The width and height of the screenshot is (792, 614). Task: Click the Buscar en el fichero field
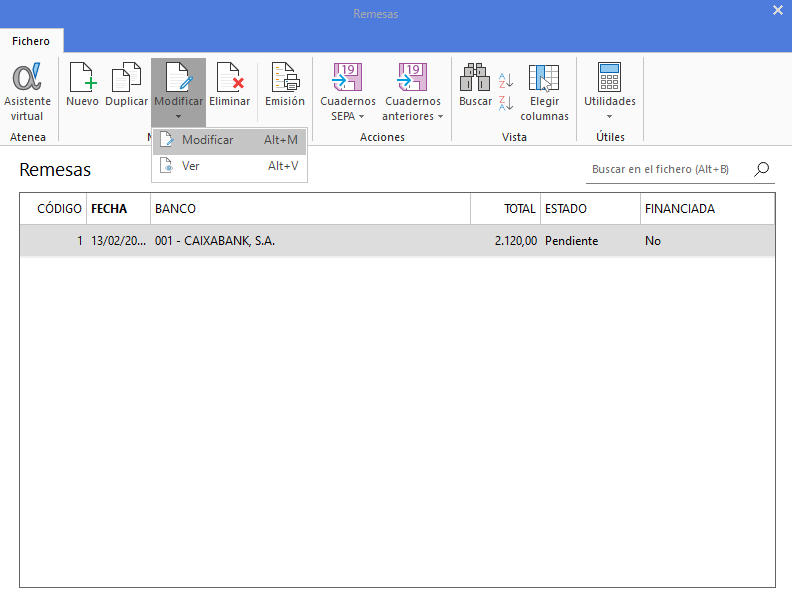click(x=668, y=169)
